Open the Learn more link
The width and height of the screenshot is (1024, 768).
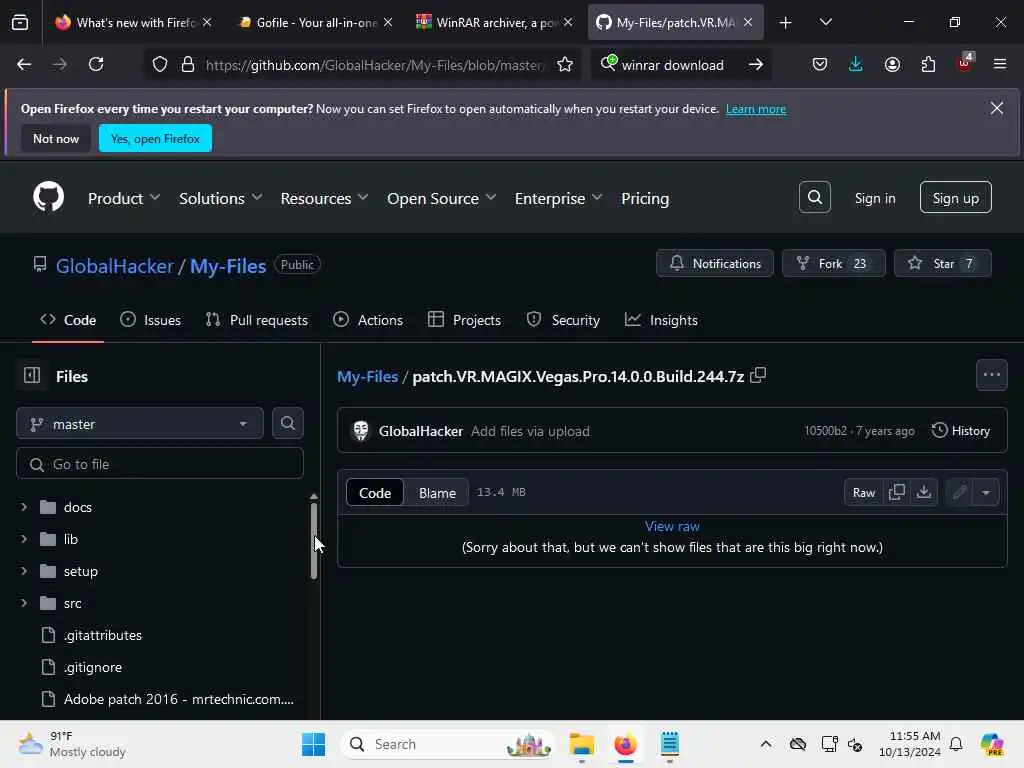[x=756, y=109]
